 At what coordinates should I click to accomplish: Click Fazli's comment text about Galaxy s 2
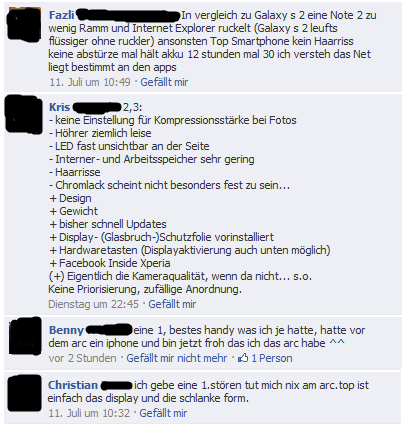212,41
